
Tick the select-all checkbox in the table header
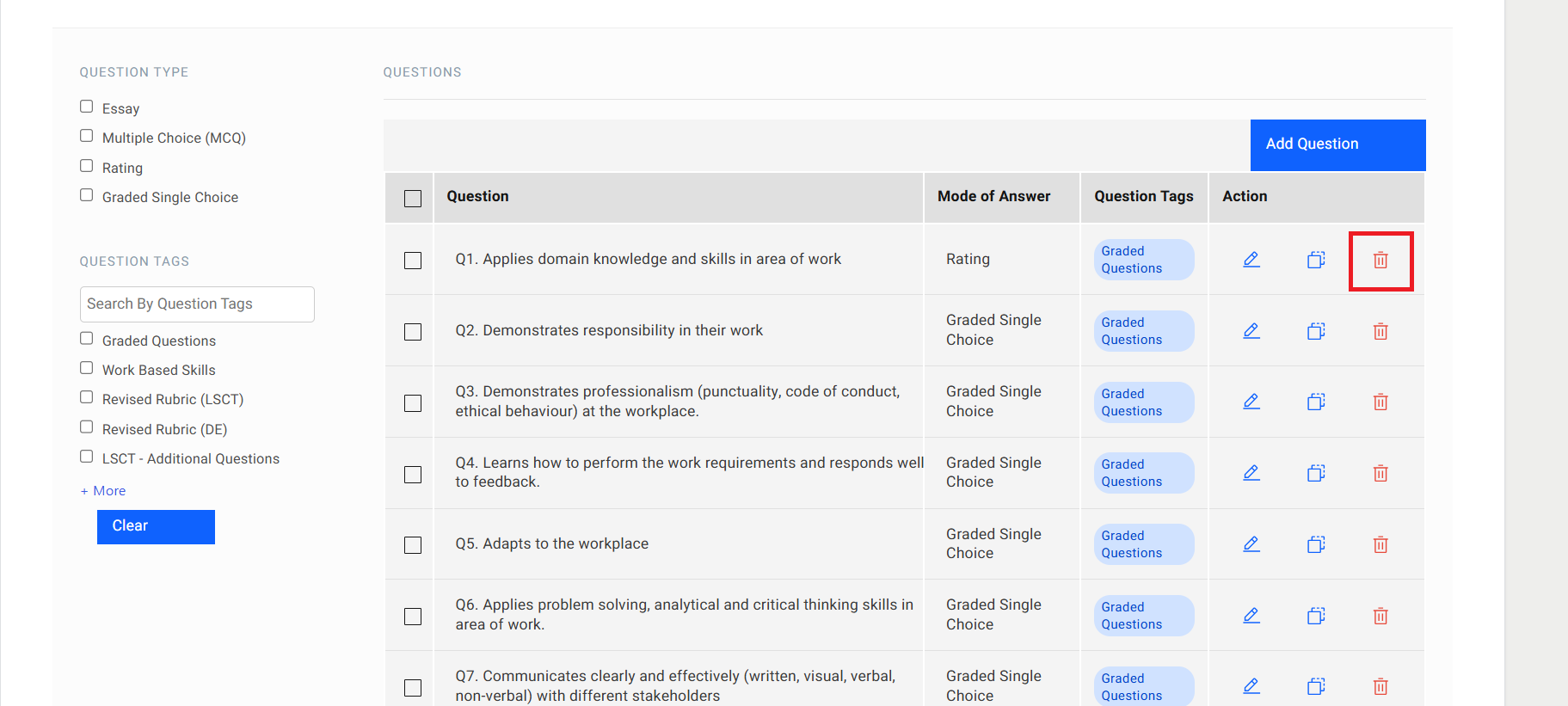413,199
